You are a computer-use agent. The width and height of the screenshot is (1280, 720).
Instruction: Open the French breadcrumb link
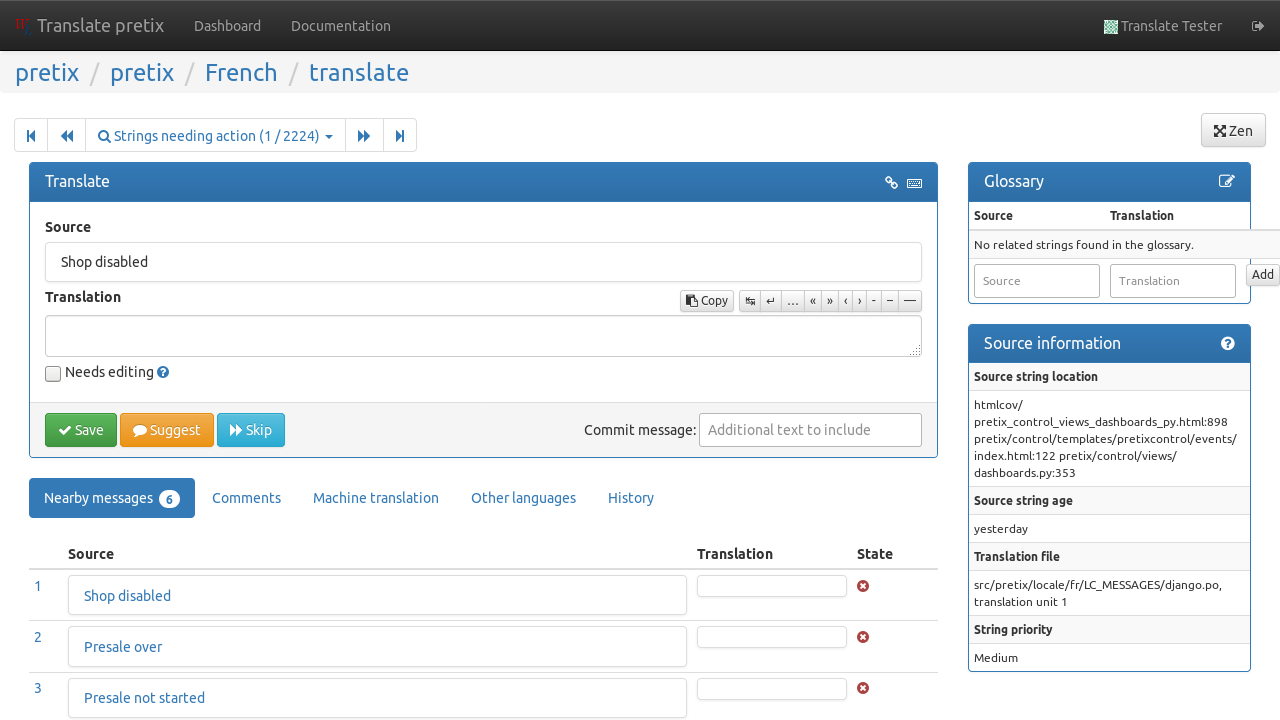coord(241,73)
